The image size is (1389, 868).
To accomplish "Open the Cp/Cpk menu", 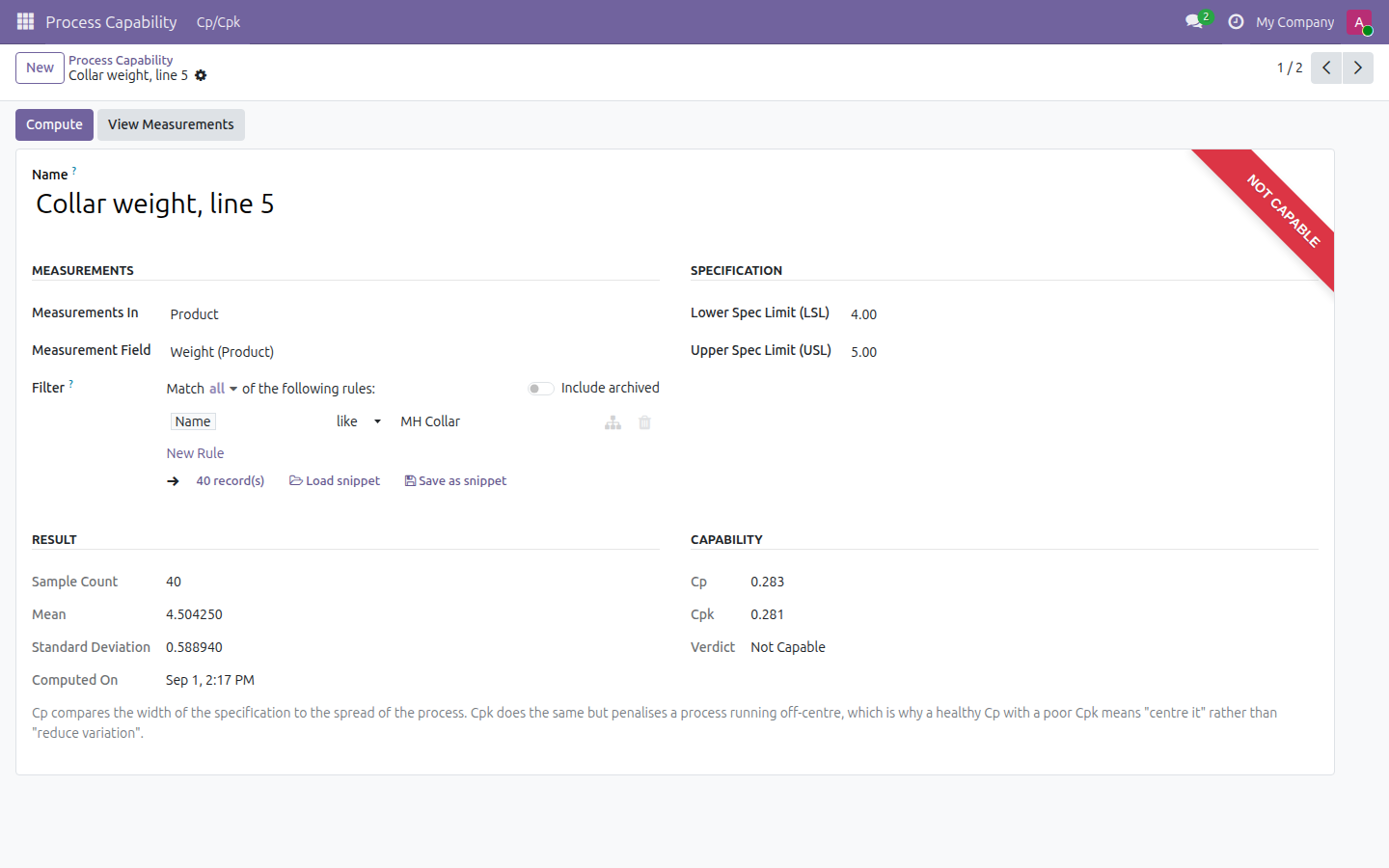I will pos(218,21).
